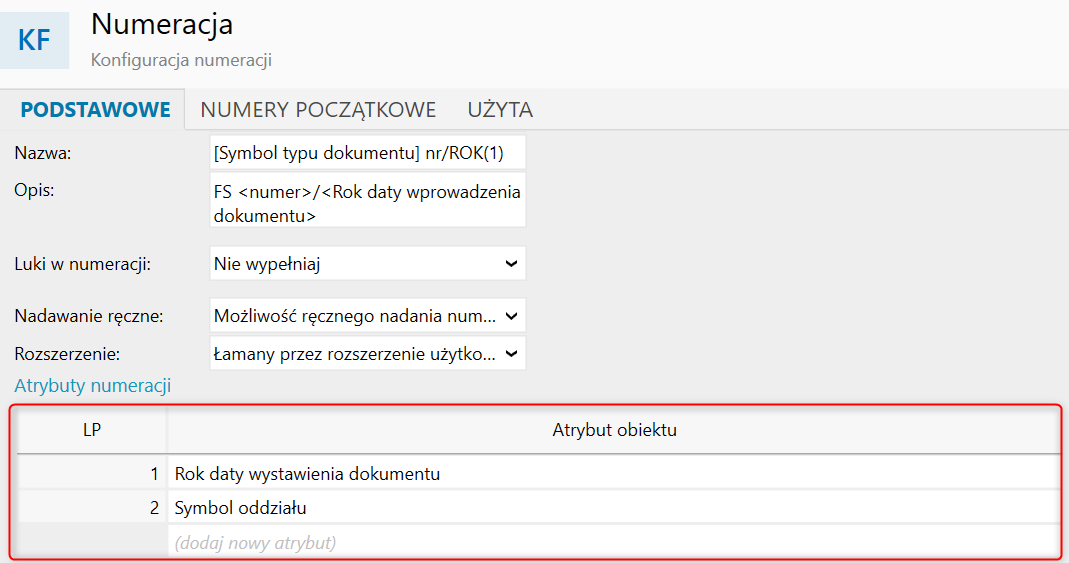Click the Atrybut obiektu column header

click(x=614, y=430)
